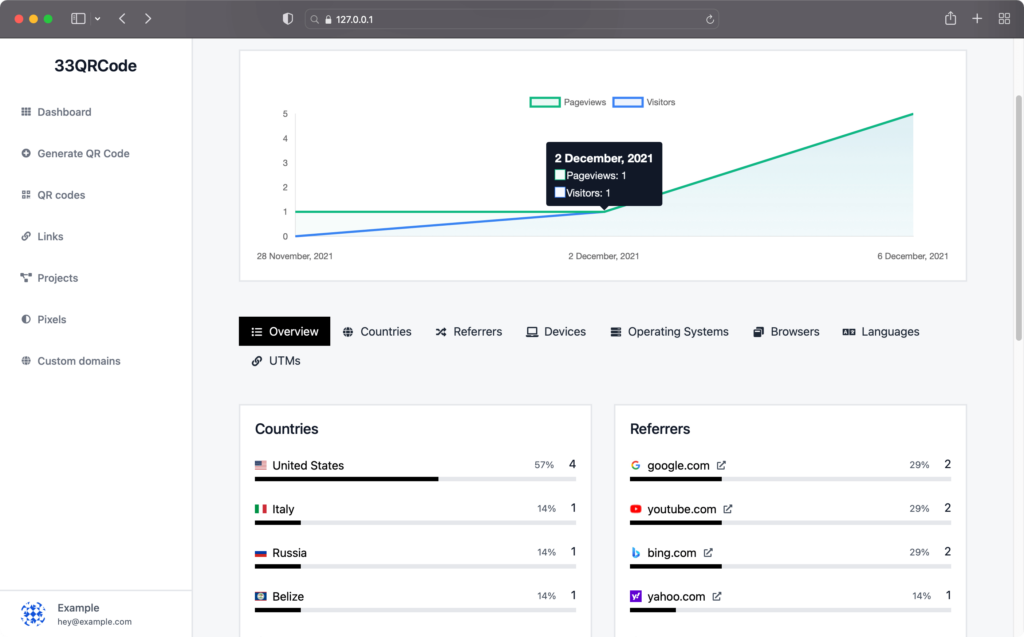Click external link icon next to yahoo.com
The width and height of the screenshot is (1024, 637).
[717, 596]
